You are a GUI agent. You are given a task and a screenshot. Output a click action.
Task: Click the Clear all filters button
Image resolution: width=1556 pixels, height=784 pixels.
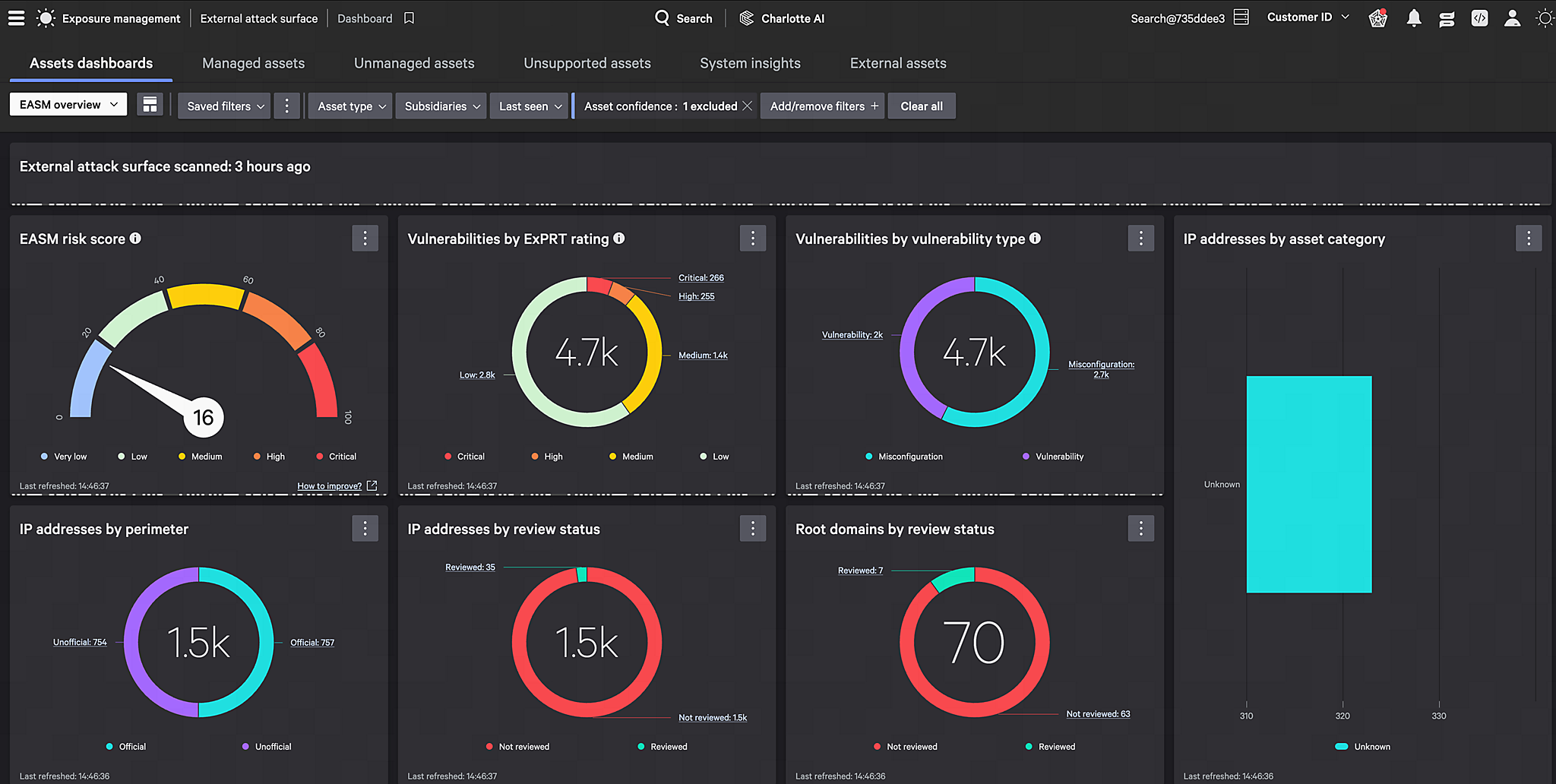[x=921, y=106]
